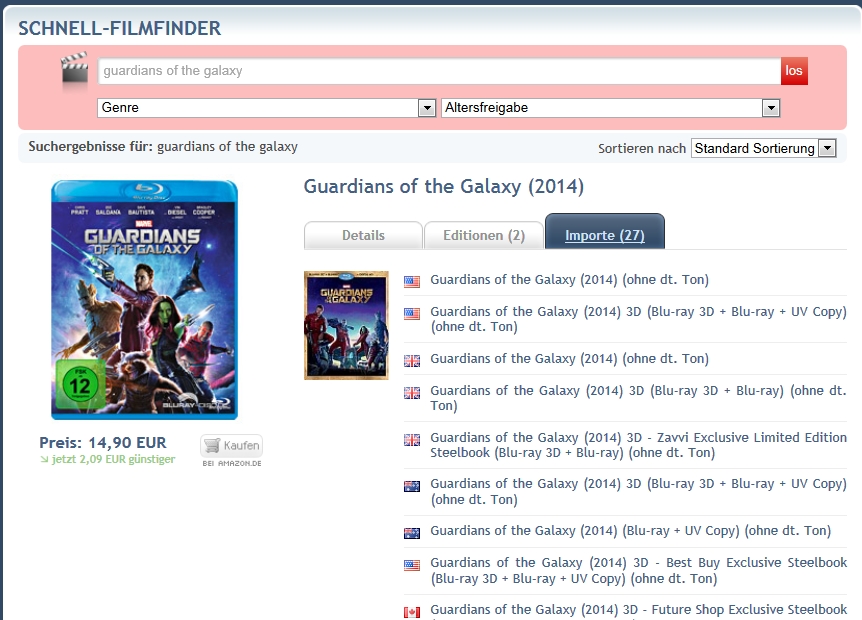Viewport: 862px width, 620px height.
Task: Open US 3D Blu-ray + UV Copy import
Action: click(x=638, y=319)
